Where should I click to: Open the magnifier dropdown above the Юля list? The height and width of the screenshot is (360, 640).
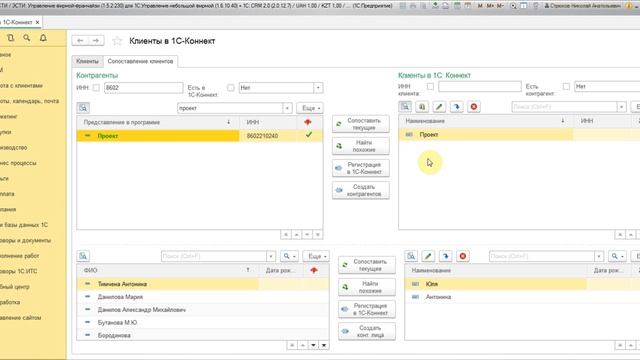coord(617,256)
